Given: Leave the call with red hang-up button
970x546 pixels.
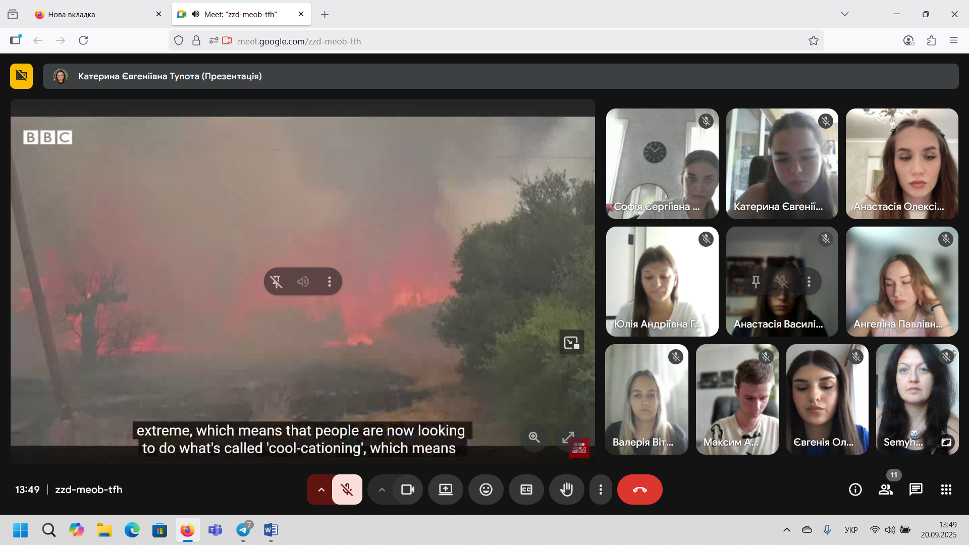Looking at the screenshot, I should (x=640, y=490).
